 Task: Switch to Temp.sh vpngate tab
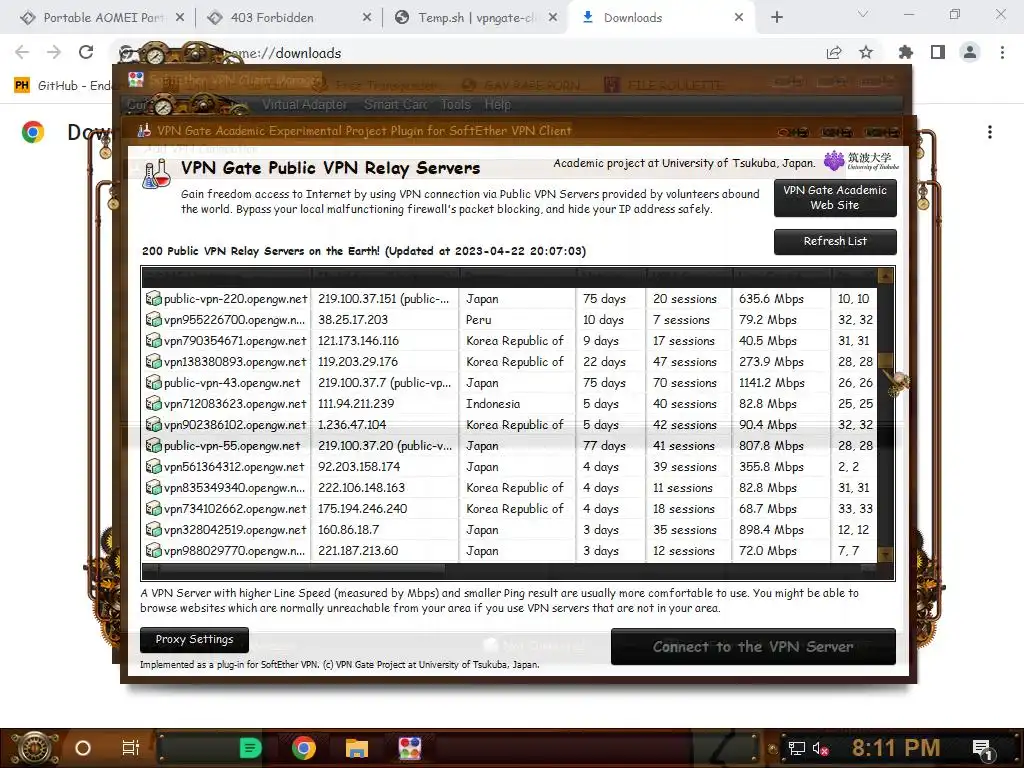[477, 18]
